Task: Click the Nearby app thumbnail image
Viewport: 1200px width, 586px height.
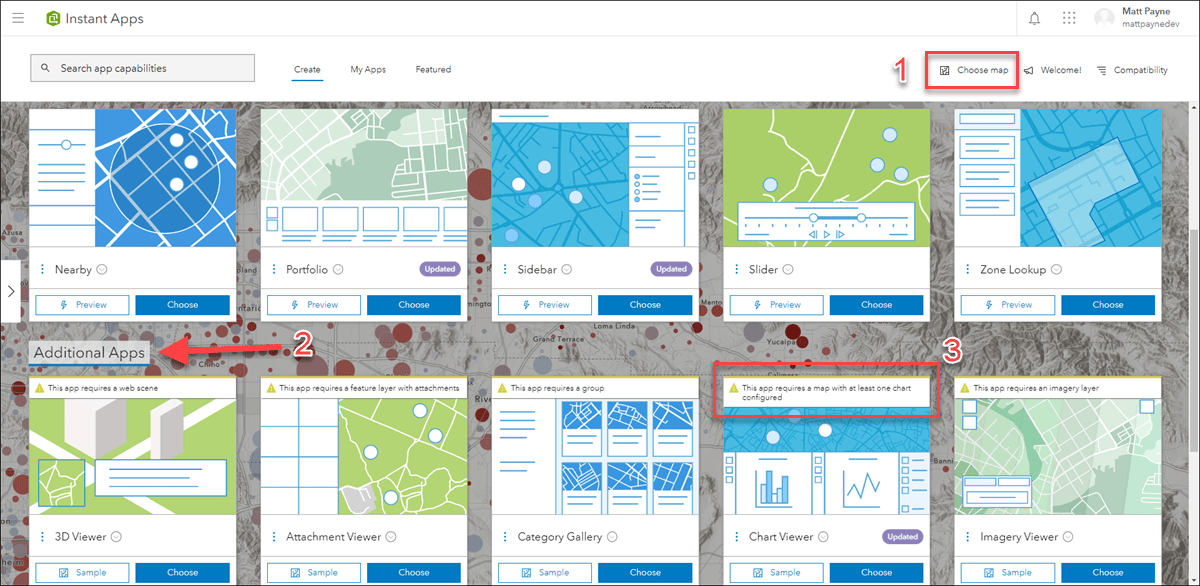Action: tap(133, 179)
